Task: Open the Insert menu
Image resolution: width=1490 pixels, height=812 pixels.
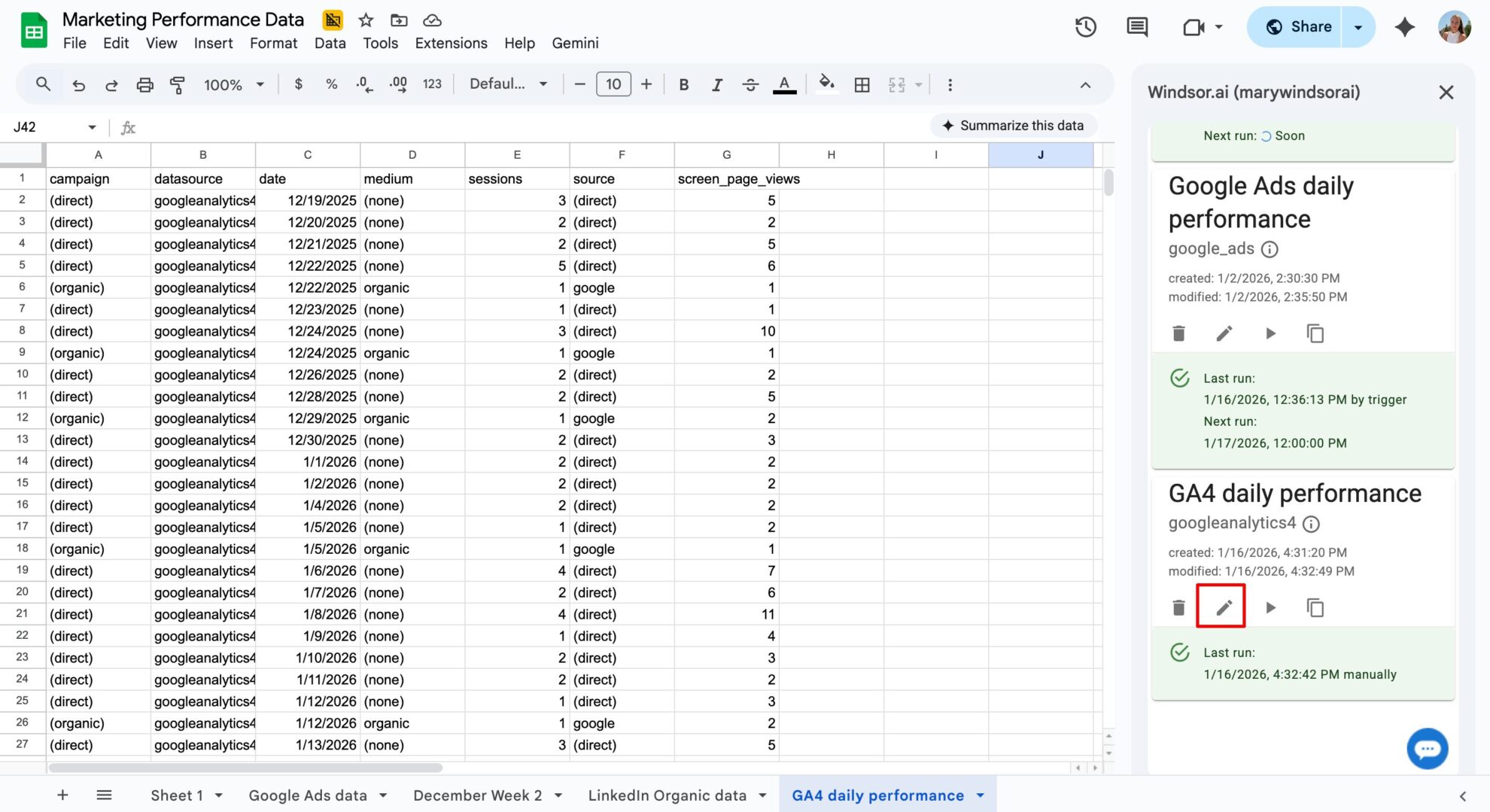Action: point(213,44)
